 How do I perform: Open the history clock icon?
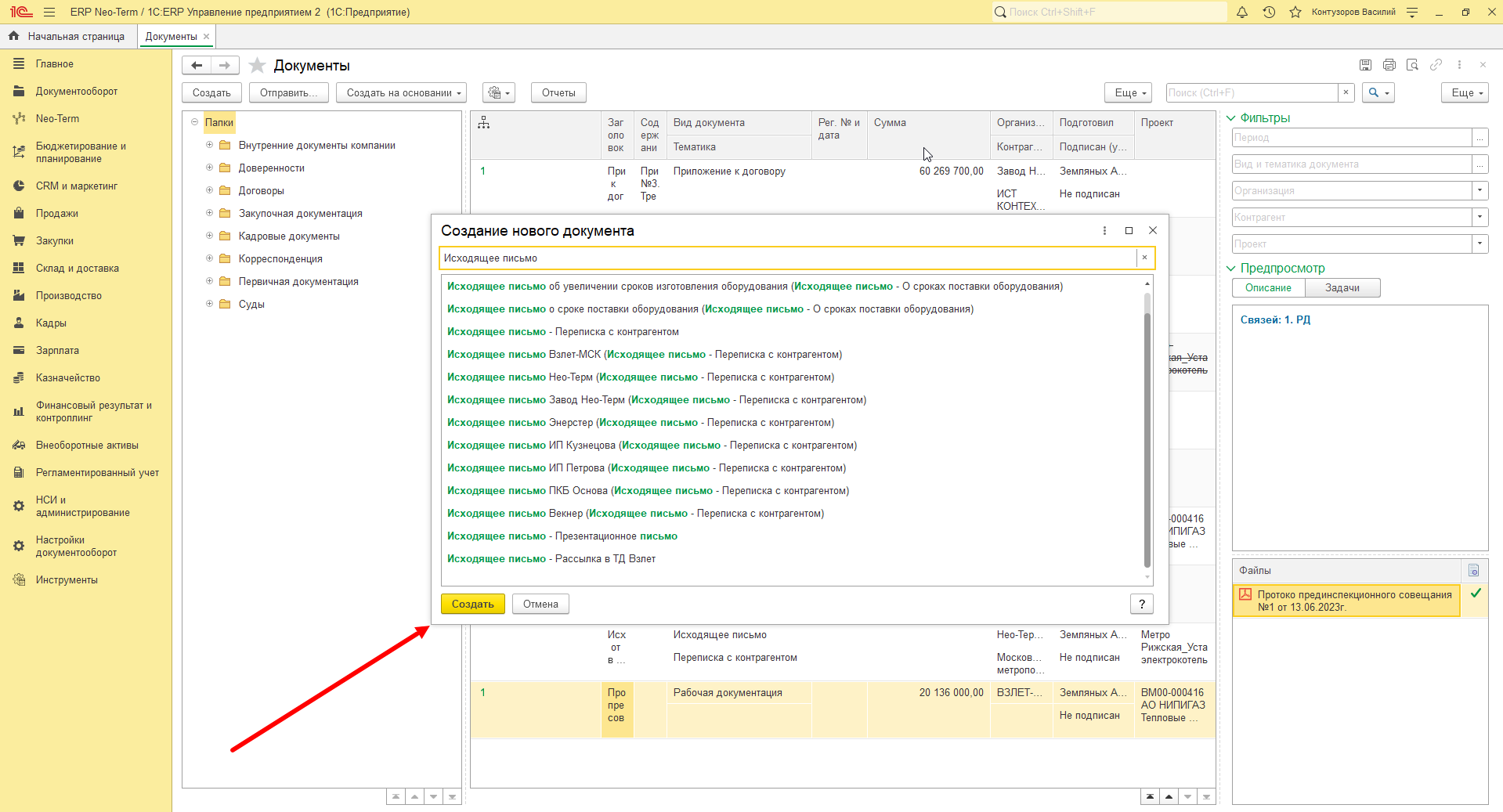click(x=1269, y=12)
